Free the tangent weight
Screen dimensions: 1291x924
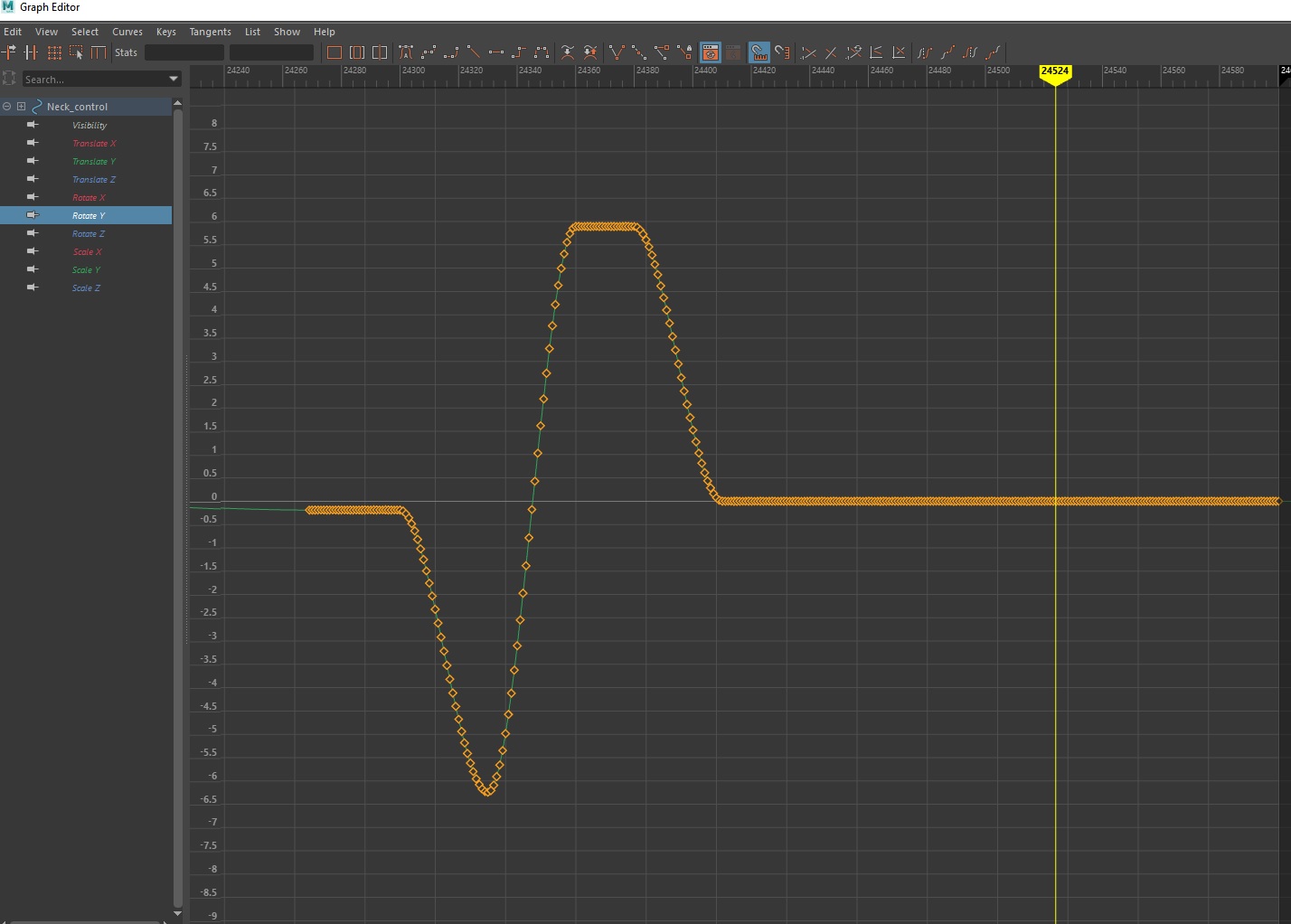coord(662,52)
